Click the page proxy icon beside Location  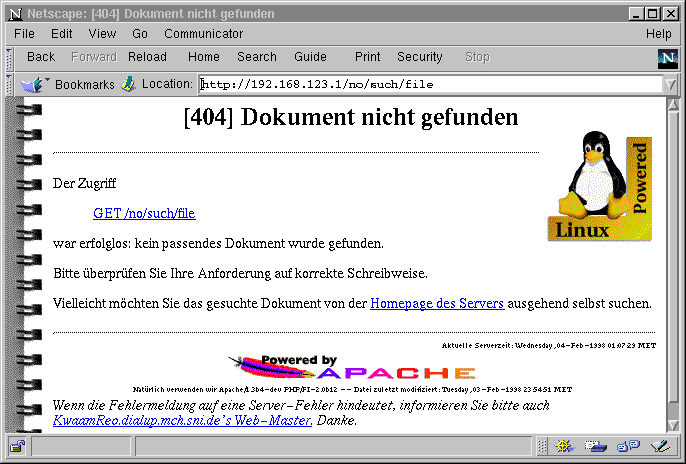point(128,85)
